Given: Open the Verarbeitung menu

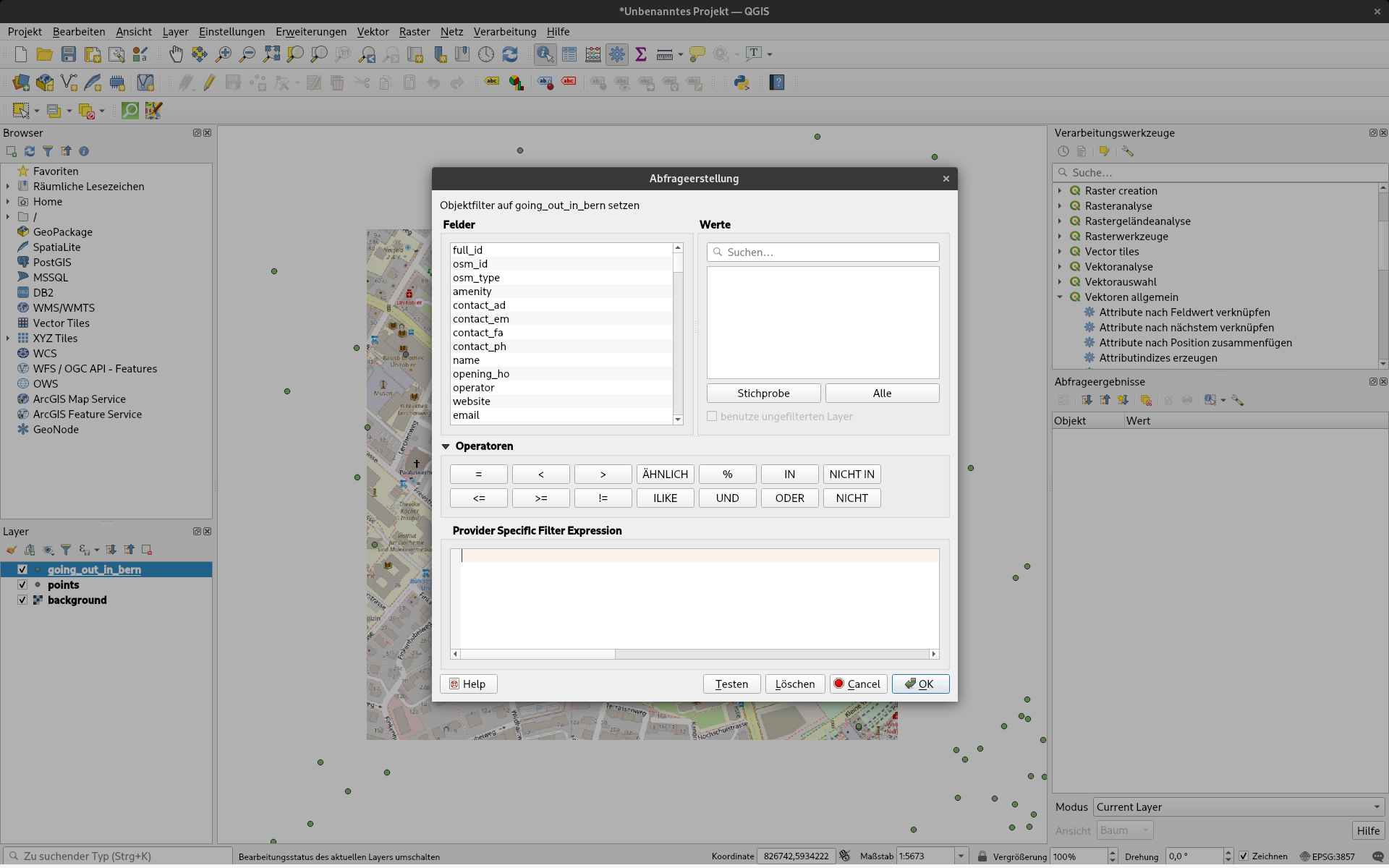Looking at the screenshot, I should [x=504, y=32].
